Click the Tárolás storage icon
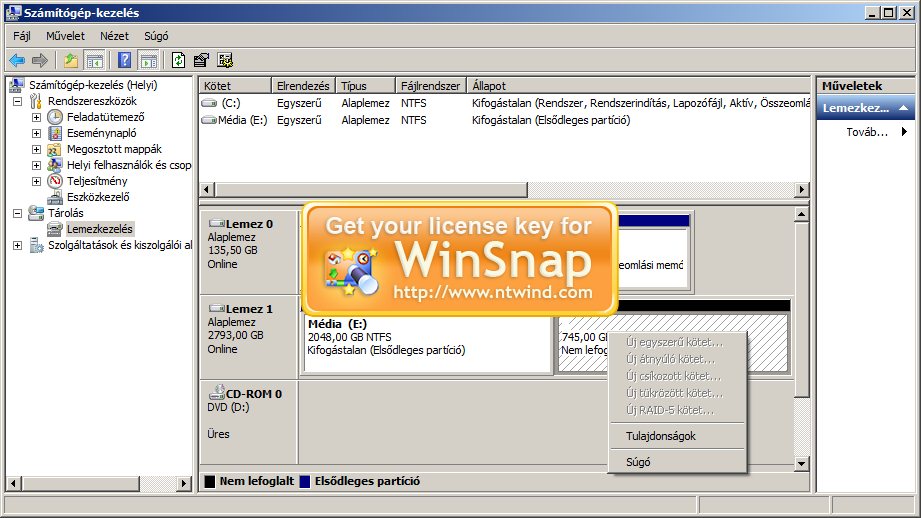 [36, 213]
